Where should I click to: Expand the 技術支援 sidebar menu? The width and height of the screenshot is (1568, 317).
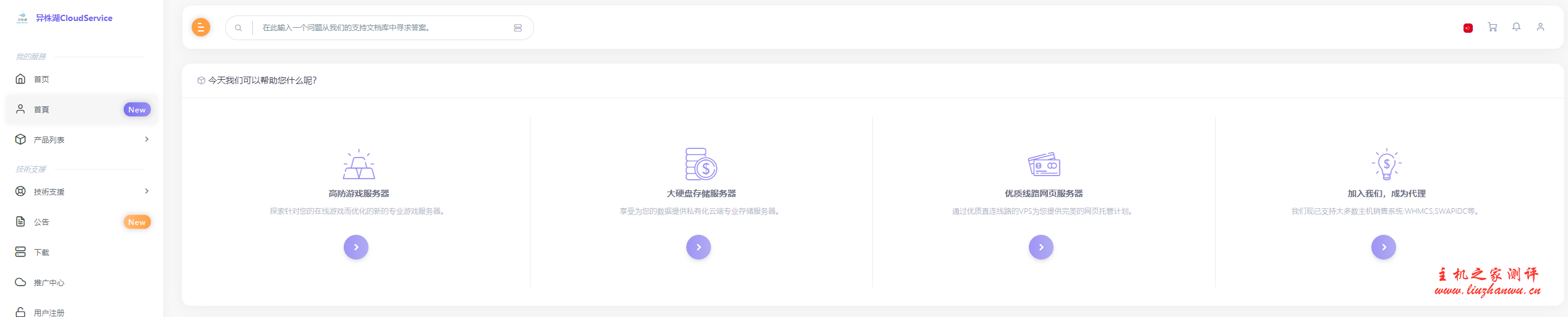click(82, 192)
